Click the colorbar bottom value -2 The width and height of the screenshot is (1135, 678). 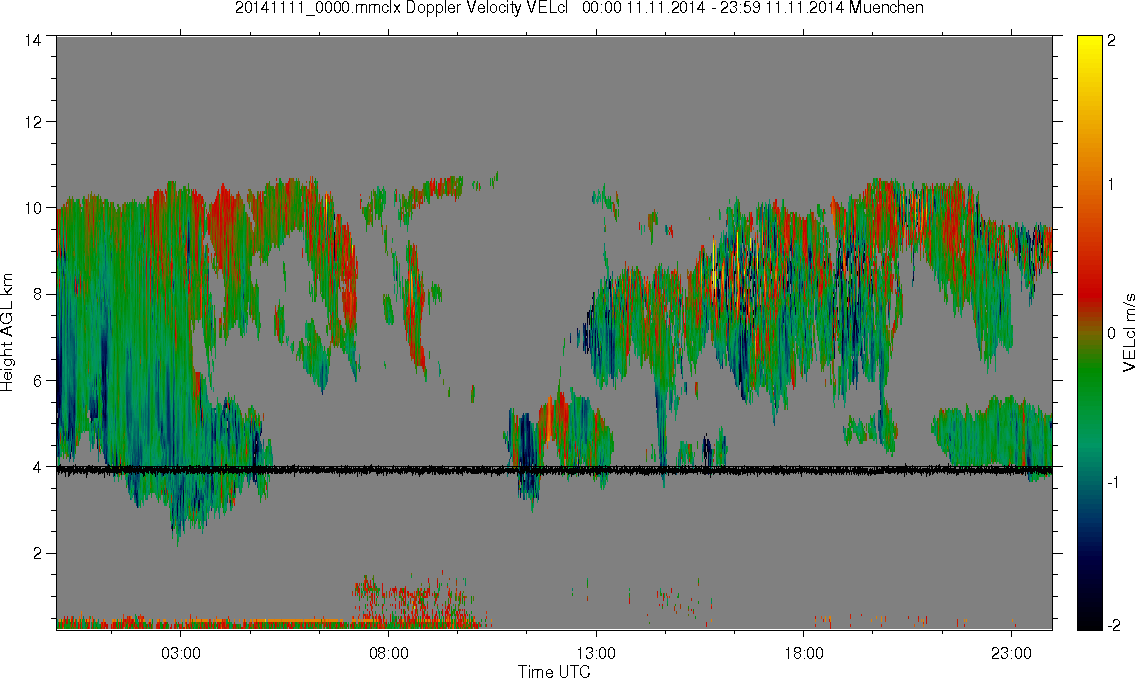1112,625
